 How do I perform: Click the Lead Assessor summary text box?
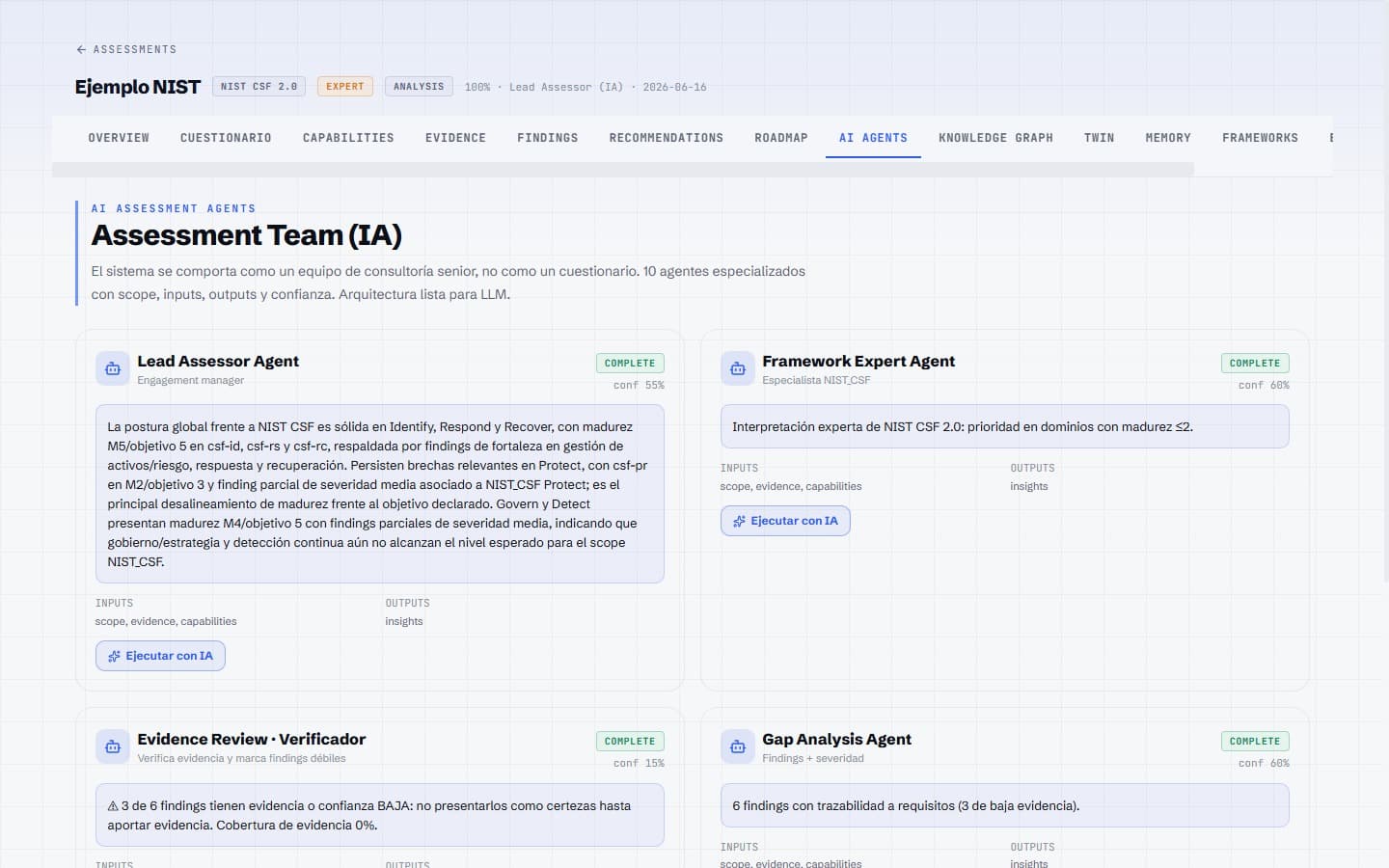[x=380, y=494]
